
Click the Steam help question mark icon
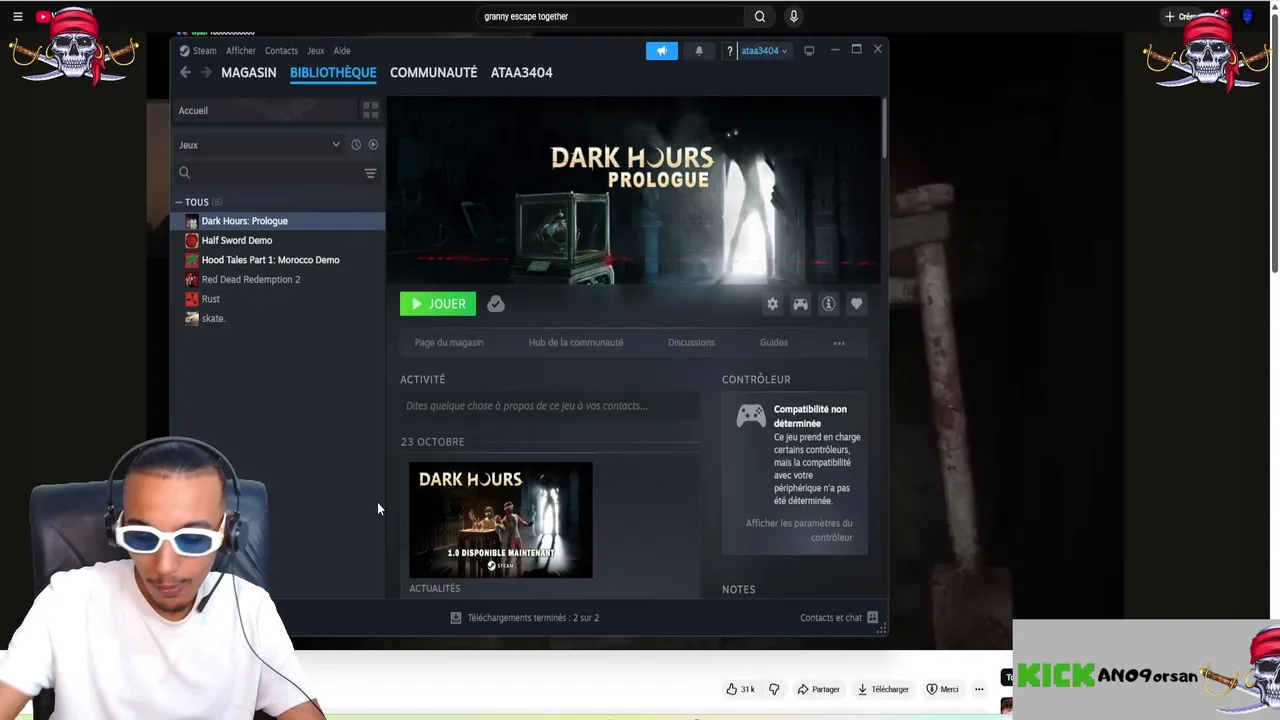pos(729,50)
